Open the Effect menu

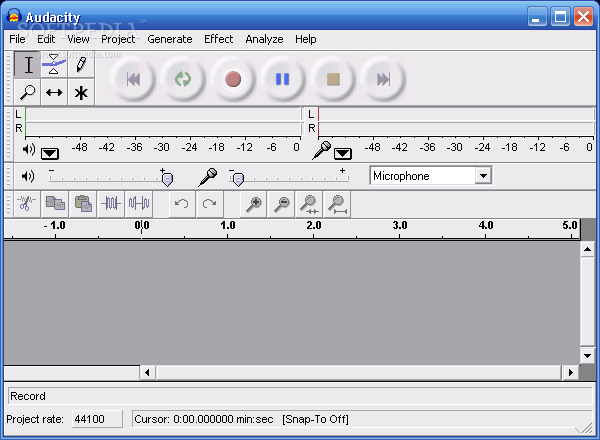[218, 39]
